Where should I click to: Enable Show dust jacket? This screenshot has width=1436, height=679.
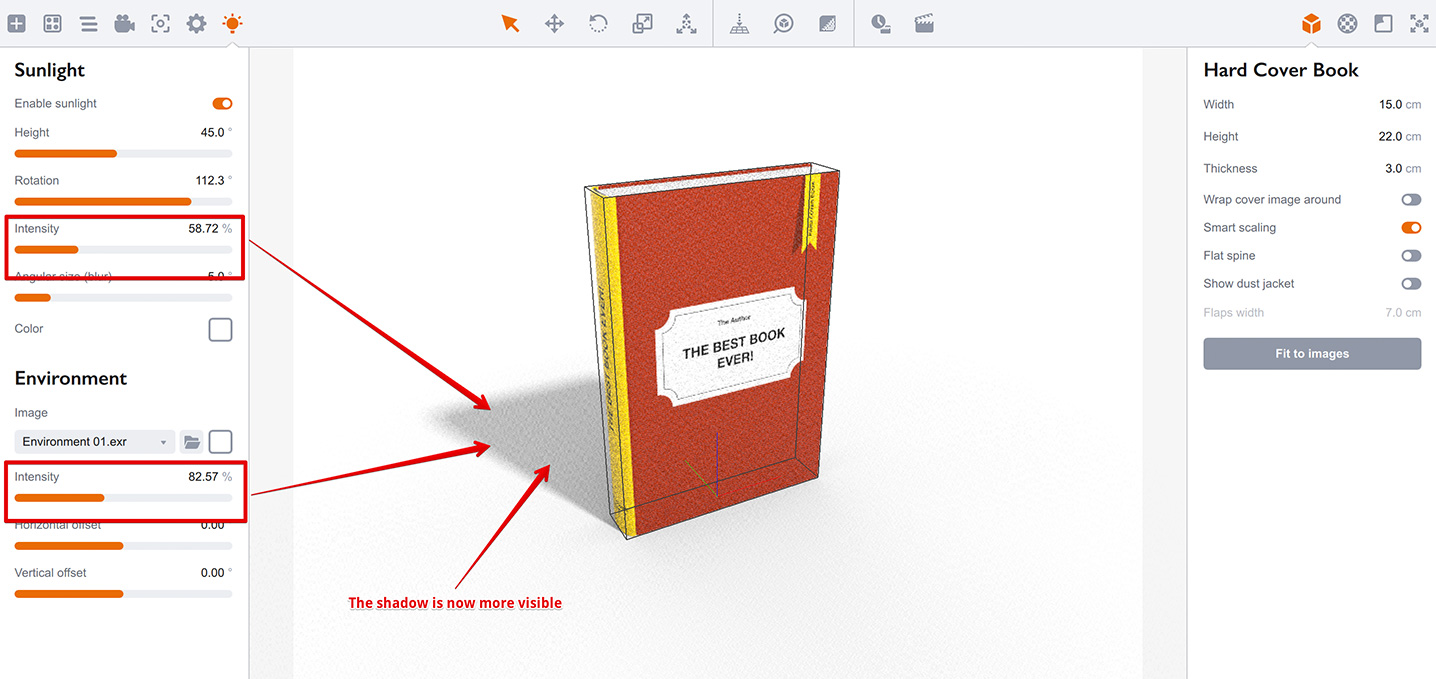pos(1411,283)
